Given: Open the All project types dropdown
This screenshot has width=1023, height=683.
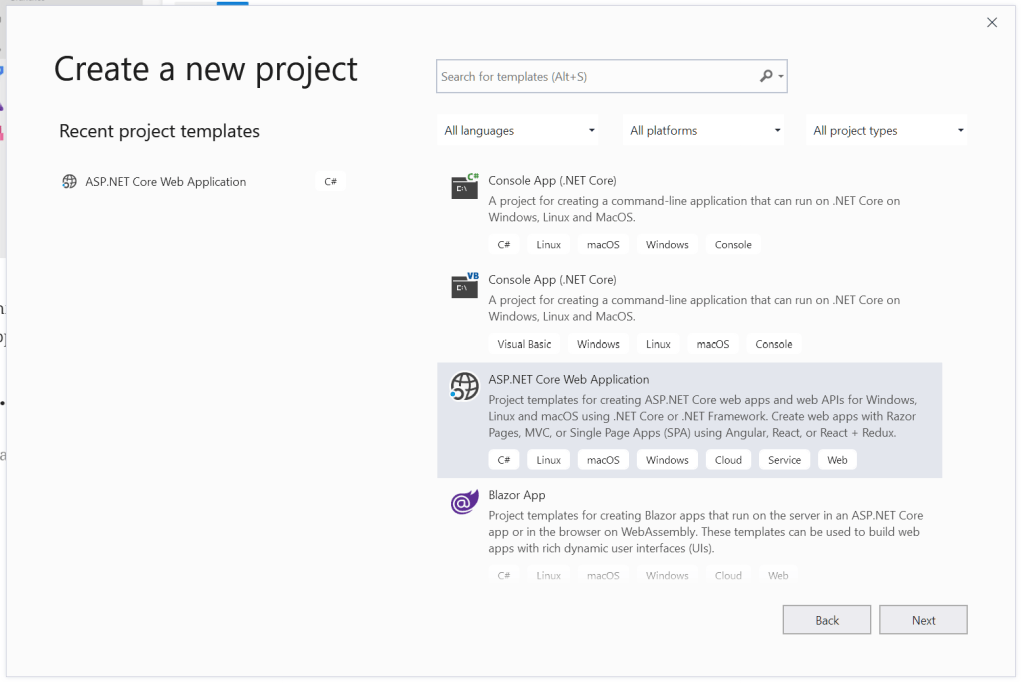Looking at the screenshot, I should (x=886, y=130).
